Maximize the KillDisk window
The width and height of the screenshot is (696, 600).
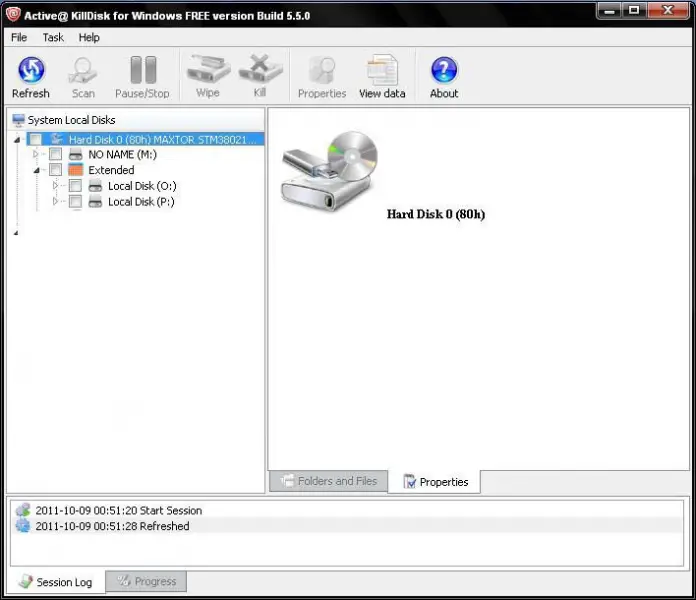coord(634,10)
